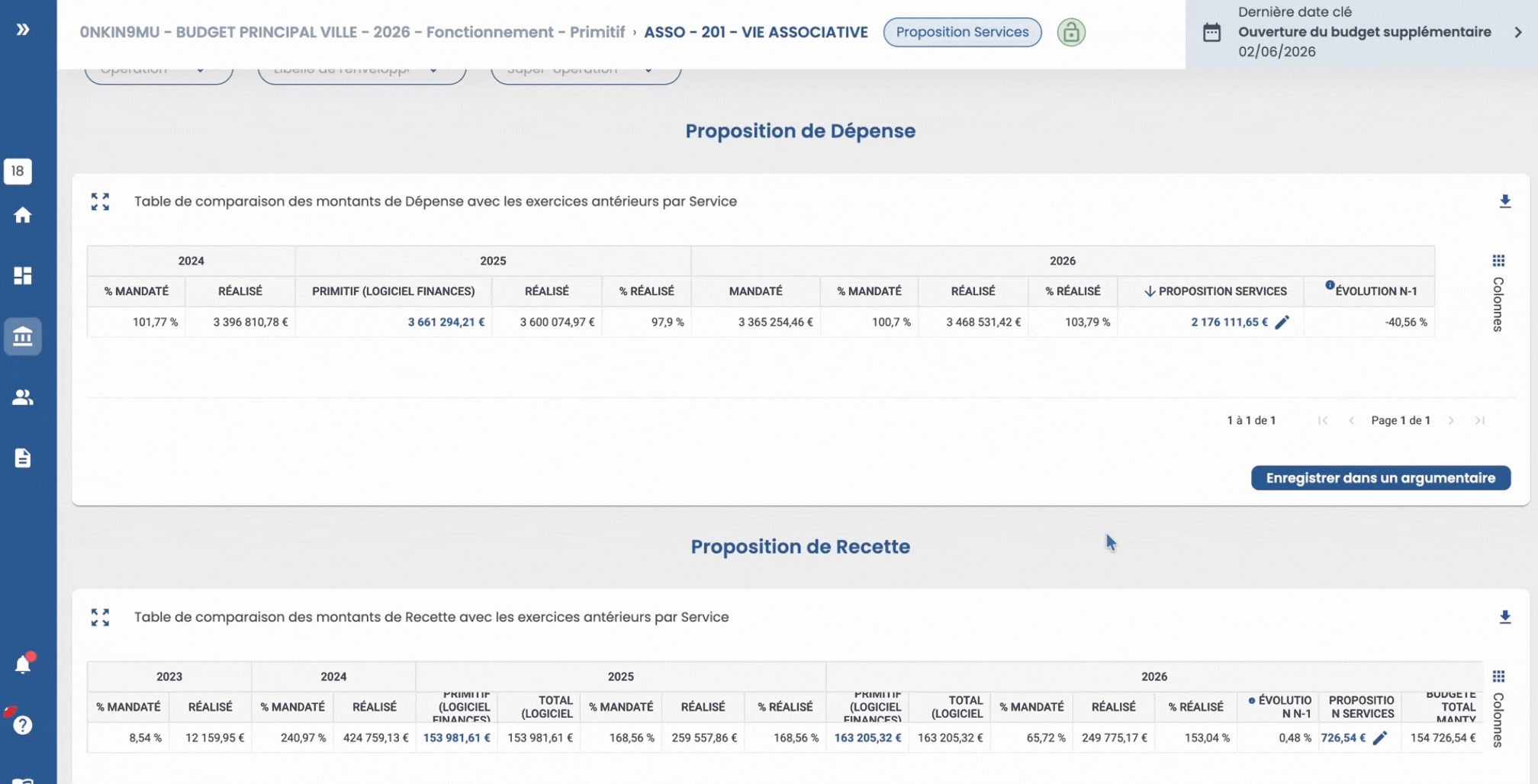
Task: Open the Opération filter dropdown
Action: [159, 72]
